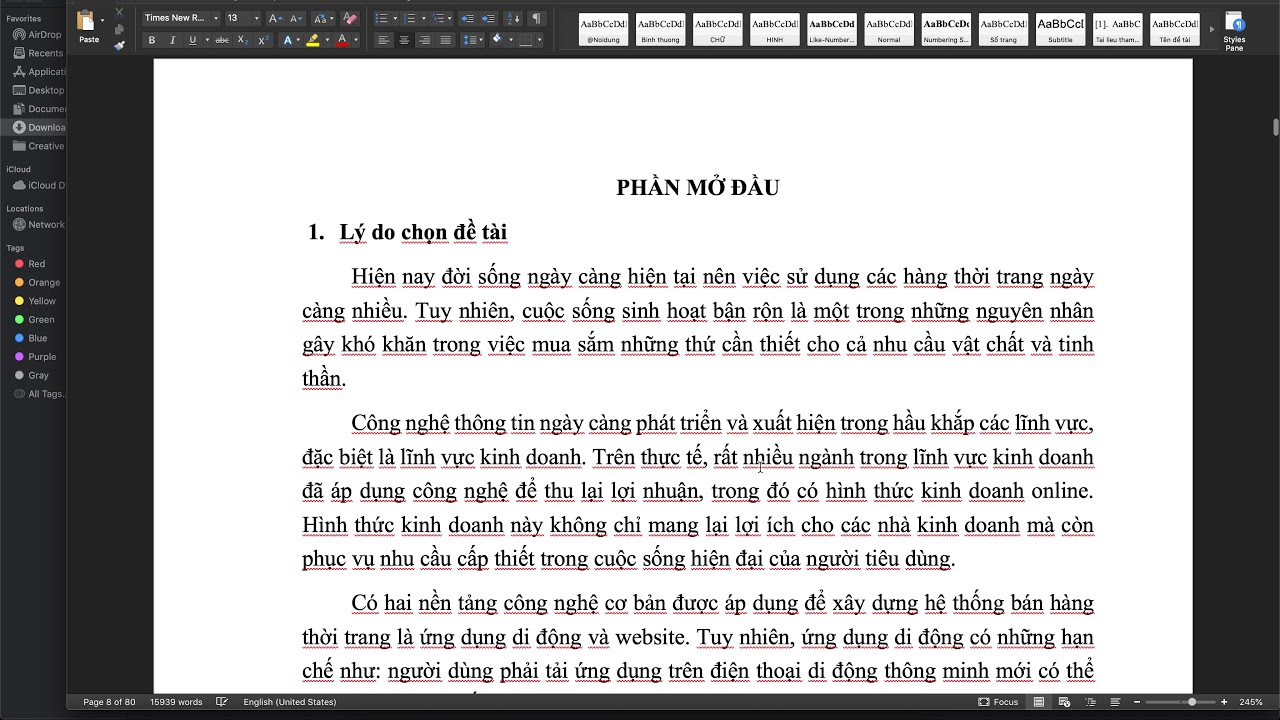
Task: Open the numbered list dropdown arrow
Action: [423, 18]
